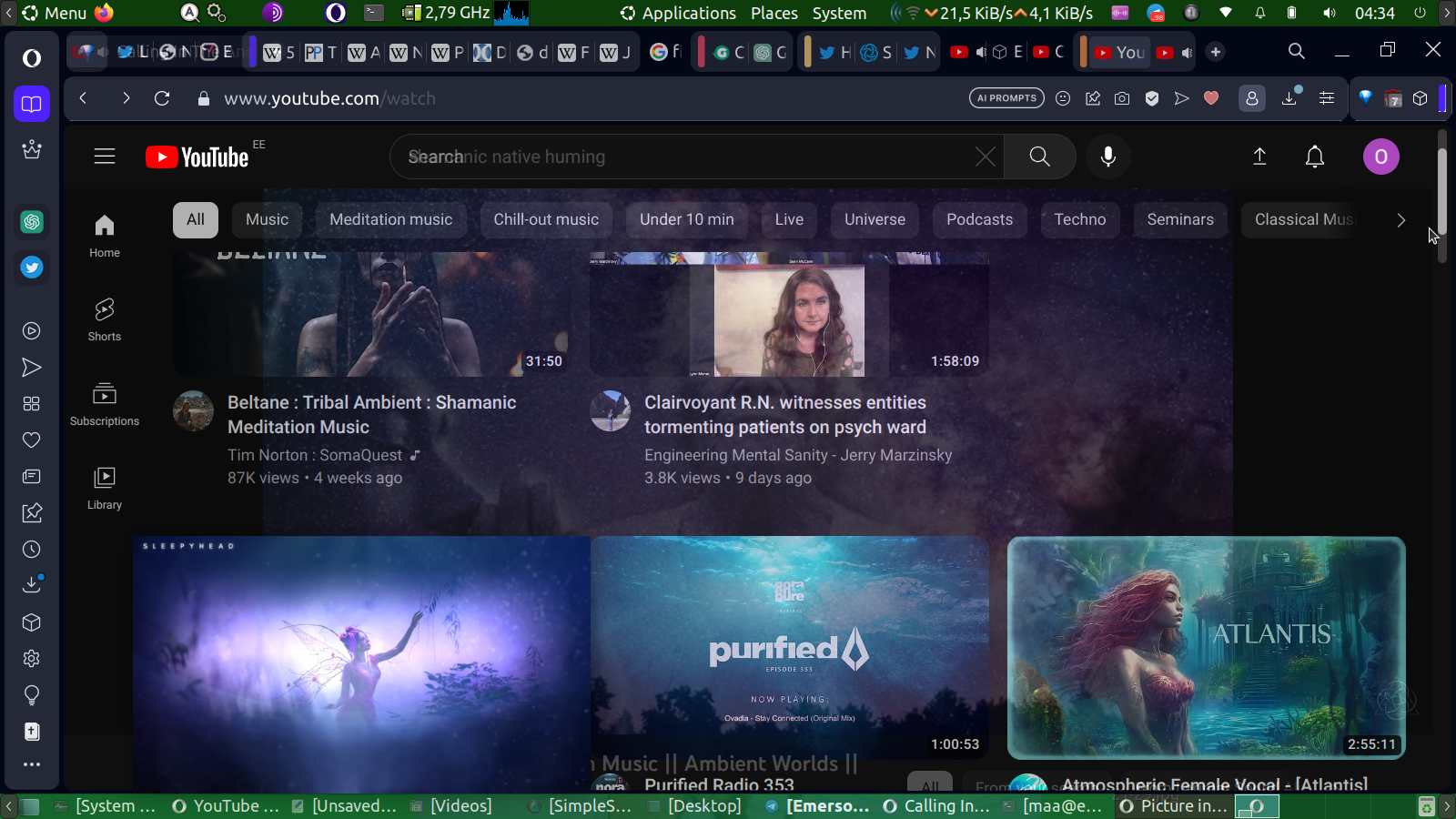Open Personal News in Opera sidebar
This screenshot has height=819, width=1456.
pyautogui.click(x=32, y=477)
